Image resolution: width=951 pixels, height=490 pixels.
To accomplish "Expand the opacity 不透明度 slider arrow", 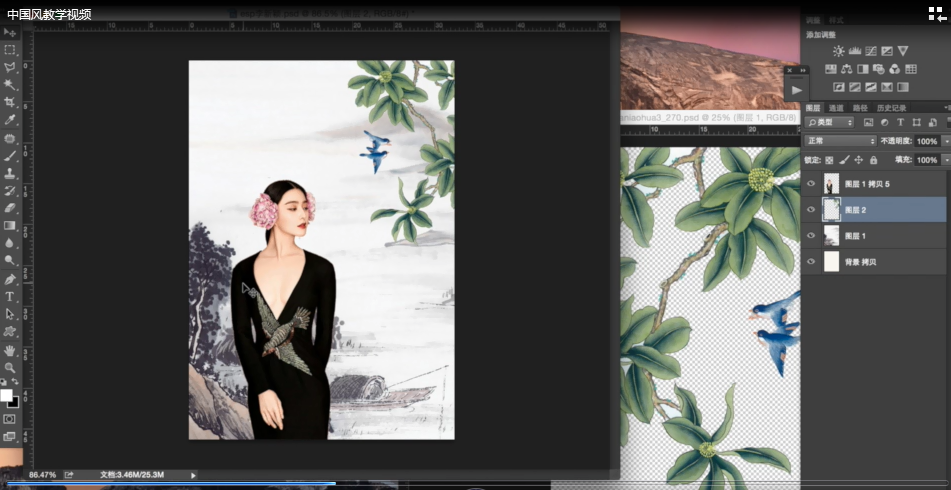I will (946, 141).
